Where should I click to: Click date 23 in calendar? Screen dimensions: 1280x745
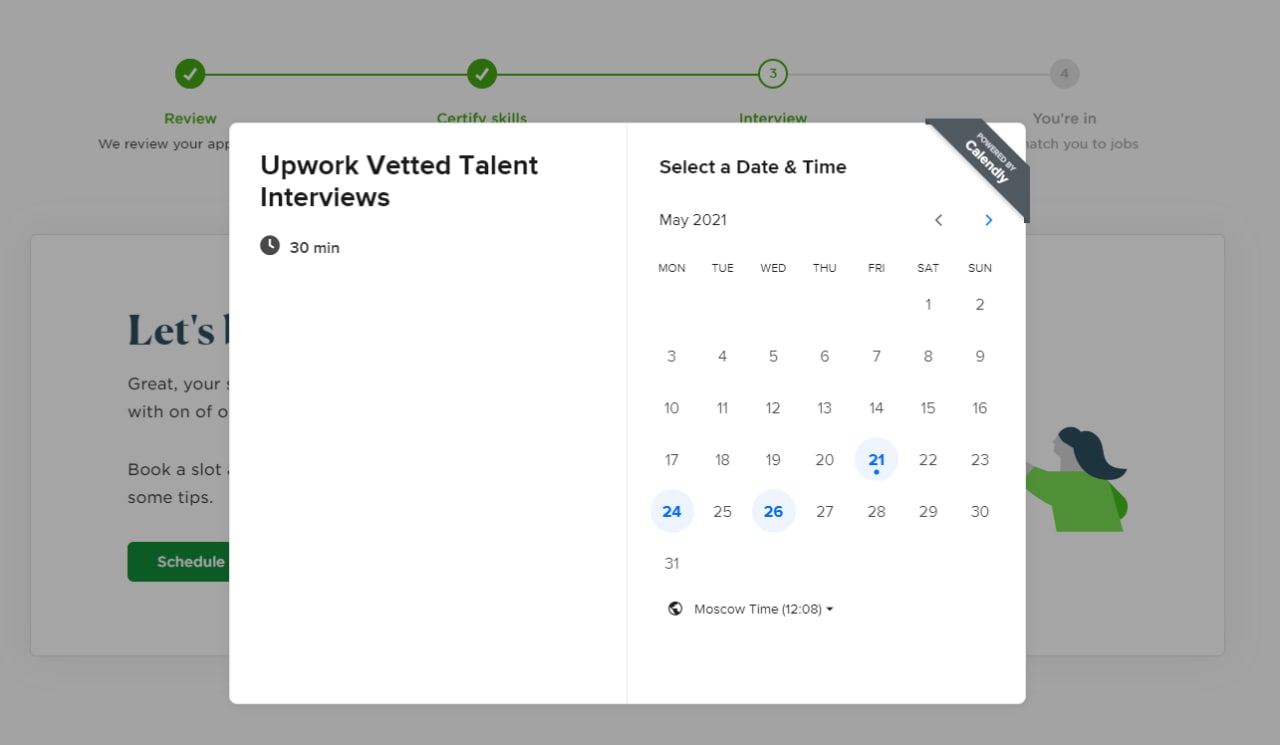980,460
